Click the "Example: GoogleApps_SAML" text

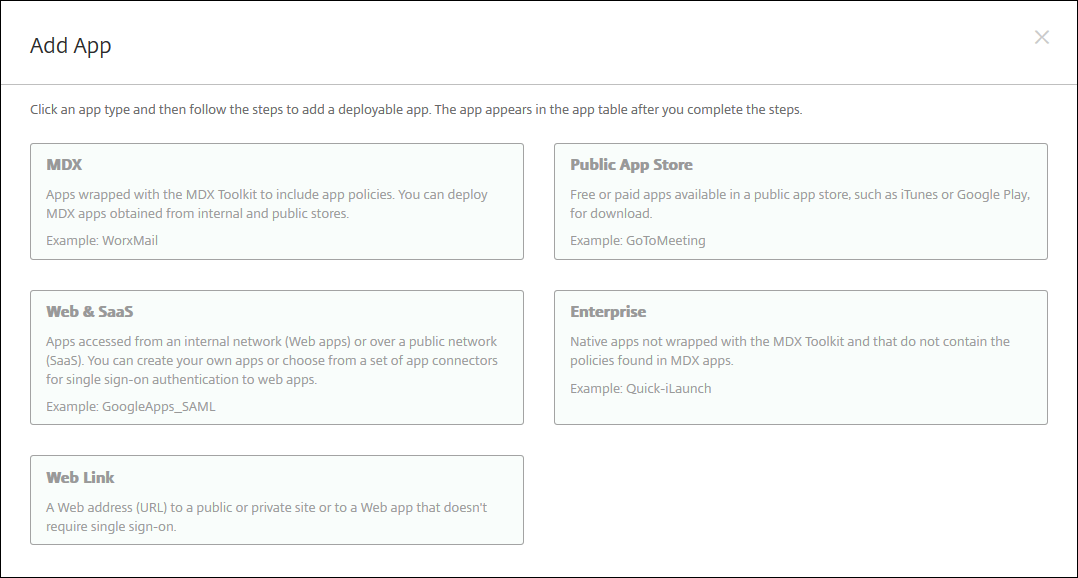pyautogui.click(x=130, y=406)
